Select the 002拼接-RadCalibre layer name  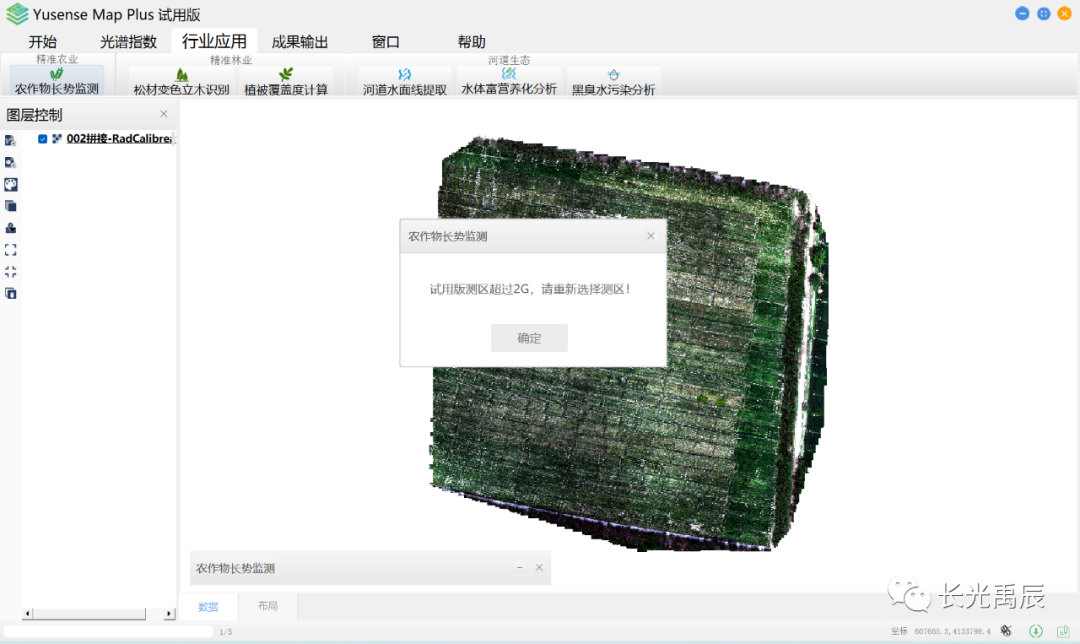click(121, 138)
